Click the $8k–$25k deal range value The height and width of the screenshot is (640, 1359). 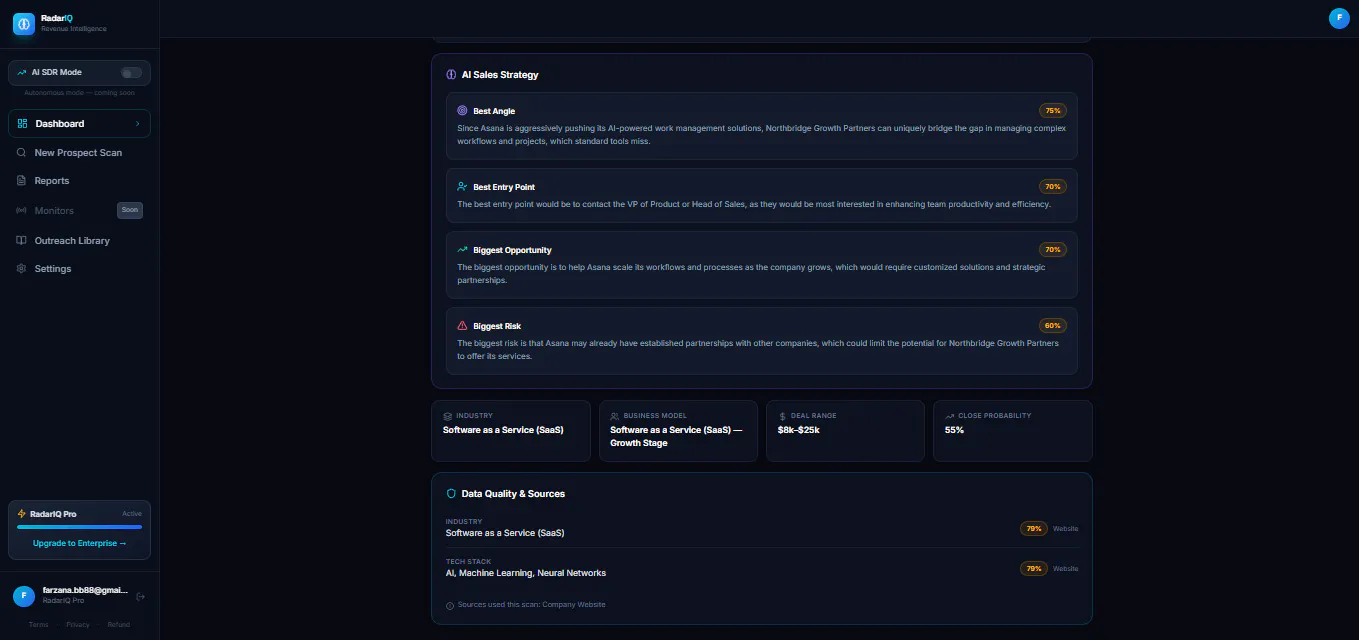(798, 430)
